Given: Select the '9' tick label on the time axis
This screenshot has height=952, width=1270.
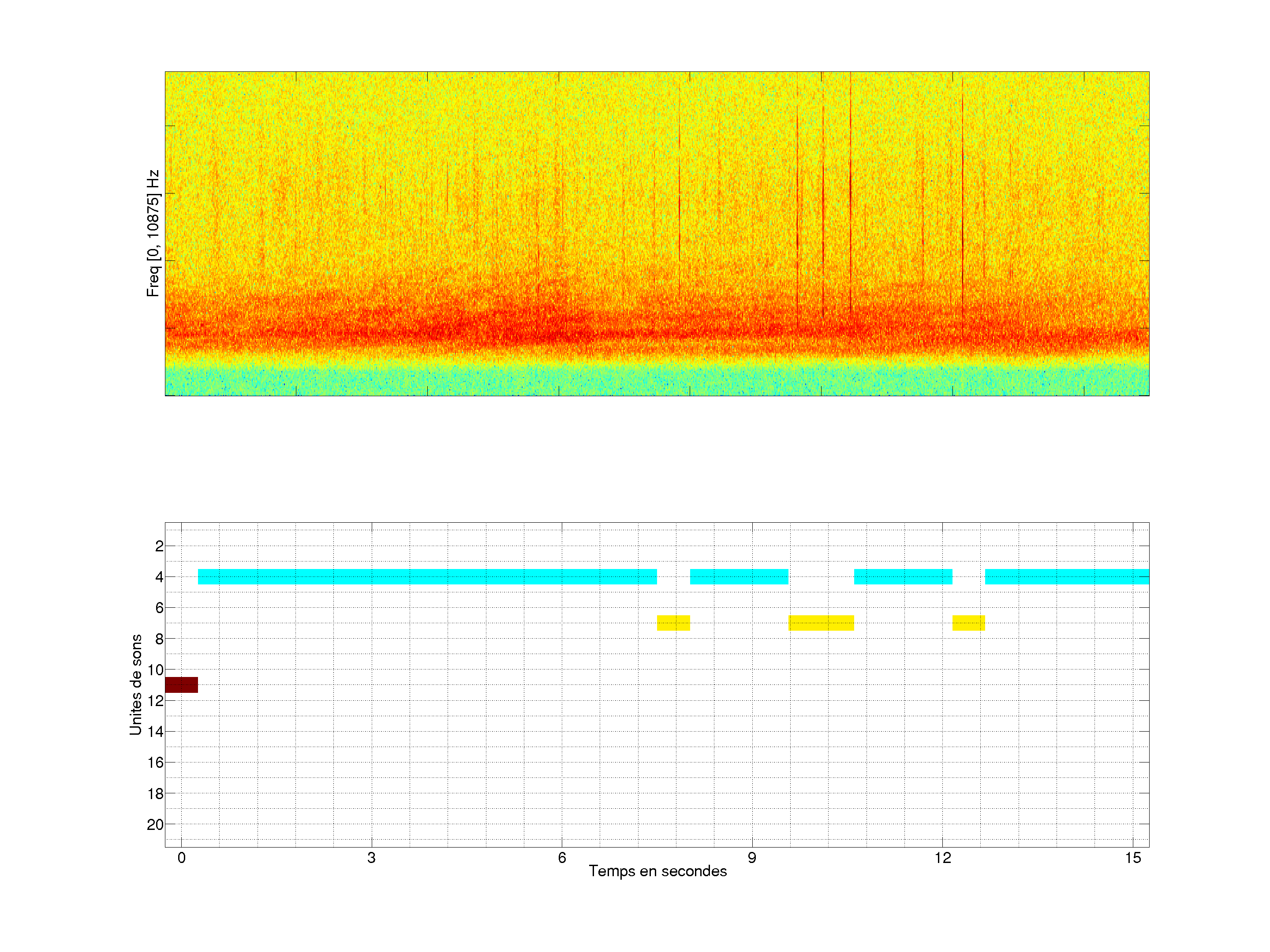Looking at the screenshot, I should pyautogui.click(x=752, y=858).
